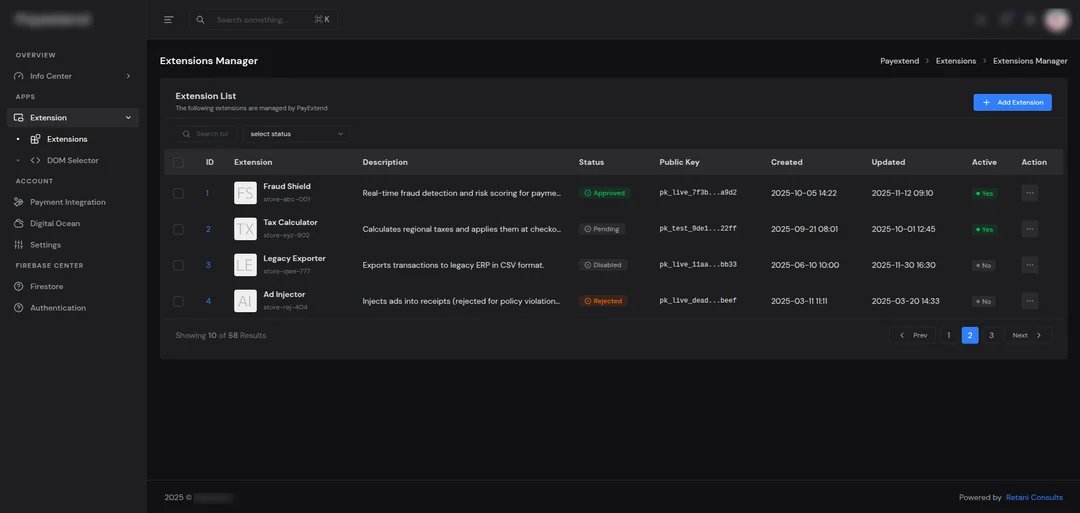Click the Rejected status badge

(x=603, y=301)
